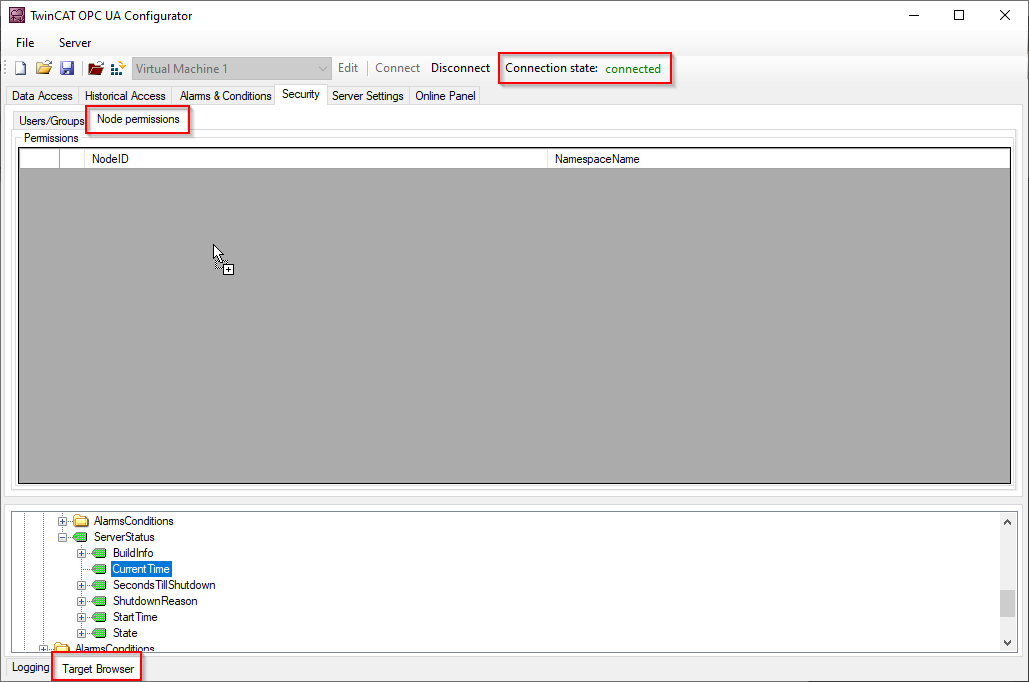Open the File menu
Image resolution: width=1029 pixels, height=682 pixels.
click(x=25, y=43)
